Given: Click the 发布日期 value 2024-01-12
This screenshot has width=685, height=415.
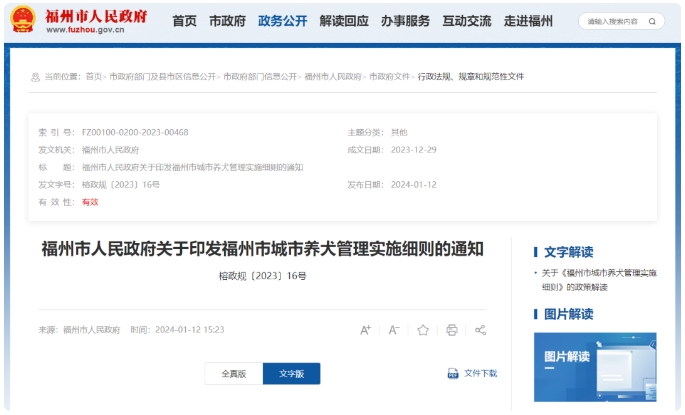Looking at the screenshot, I should [413, 185].
